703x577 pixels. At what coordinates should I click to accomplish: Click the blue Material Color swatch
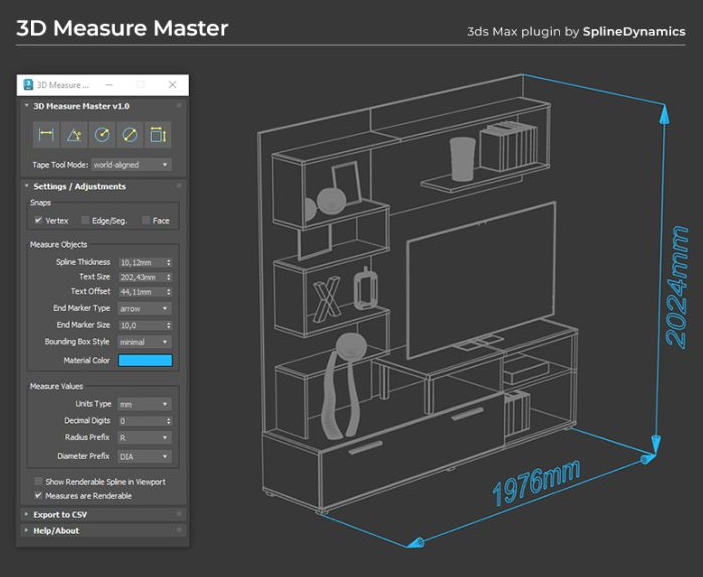click(x=145, y=361)
